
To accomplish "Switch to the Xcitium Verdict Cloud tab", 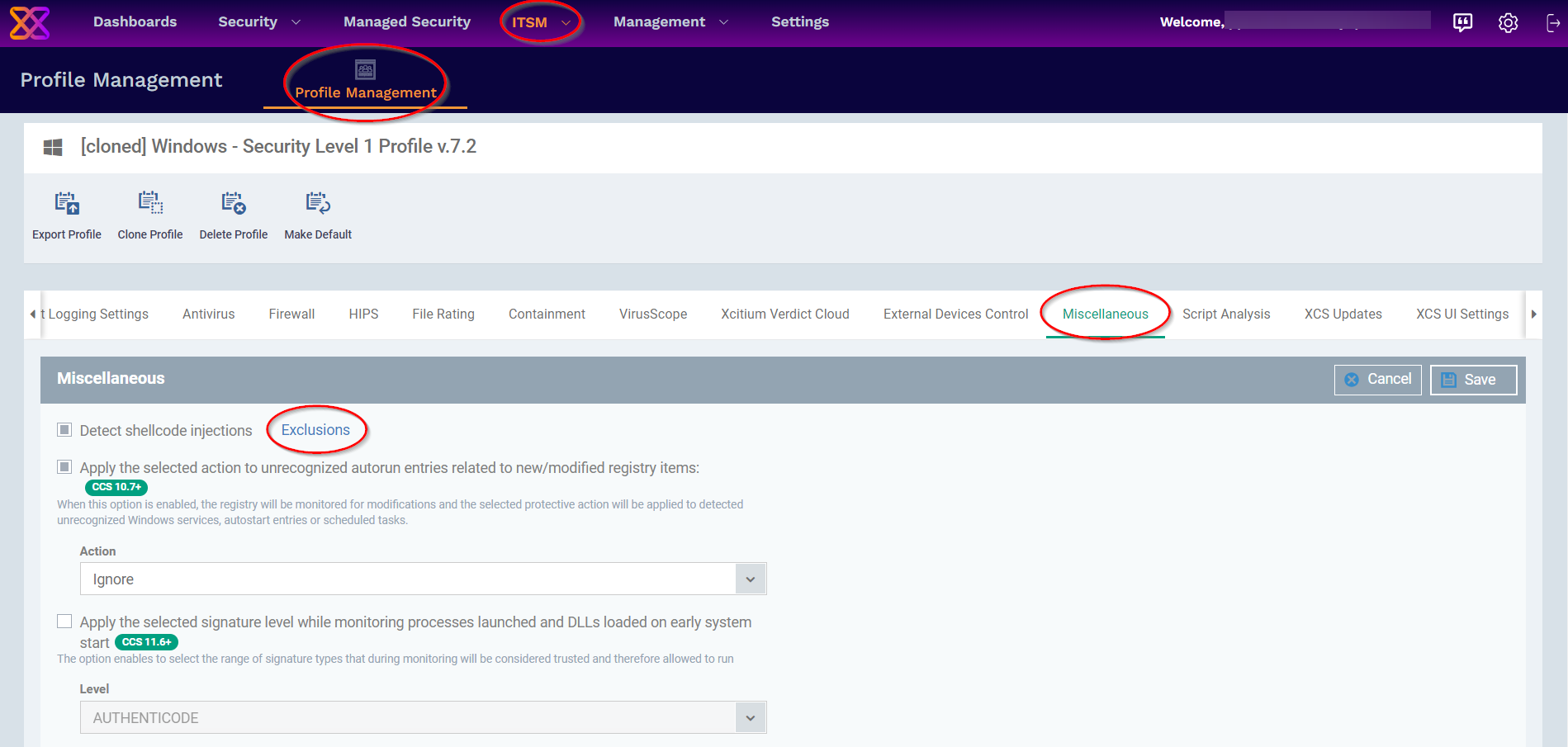I will pos(784,314).
